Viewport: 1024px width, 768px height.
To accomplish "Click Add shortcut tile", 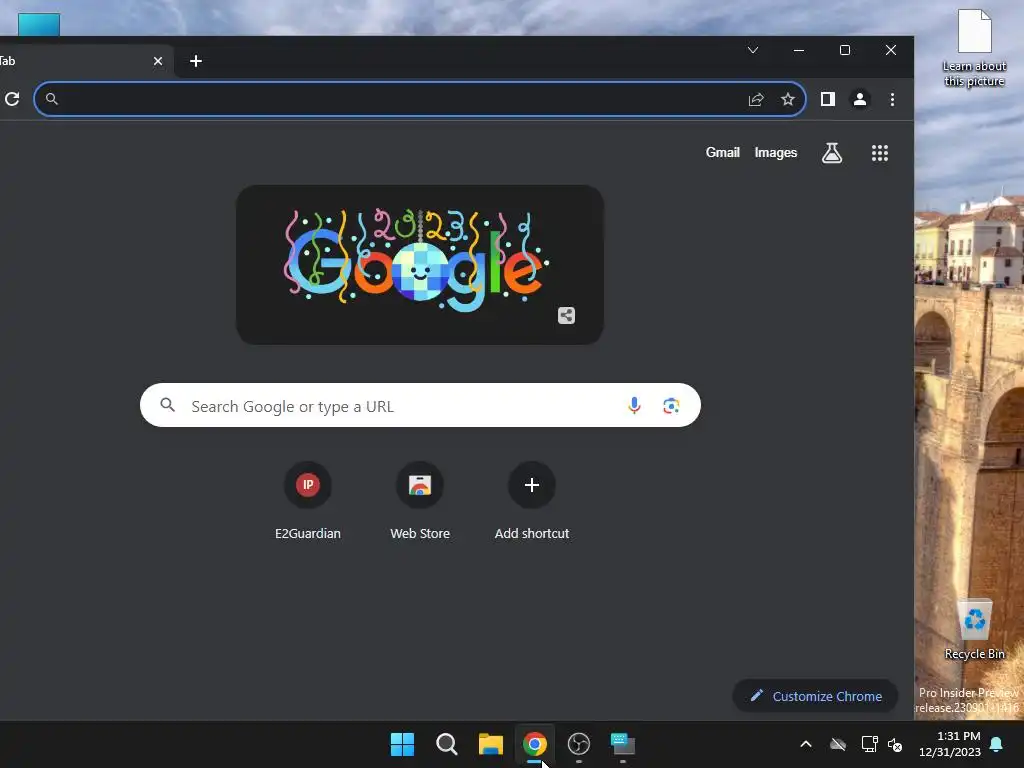I will [x=532, y=501].
